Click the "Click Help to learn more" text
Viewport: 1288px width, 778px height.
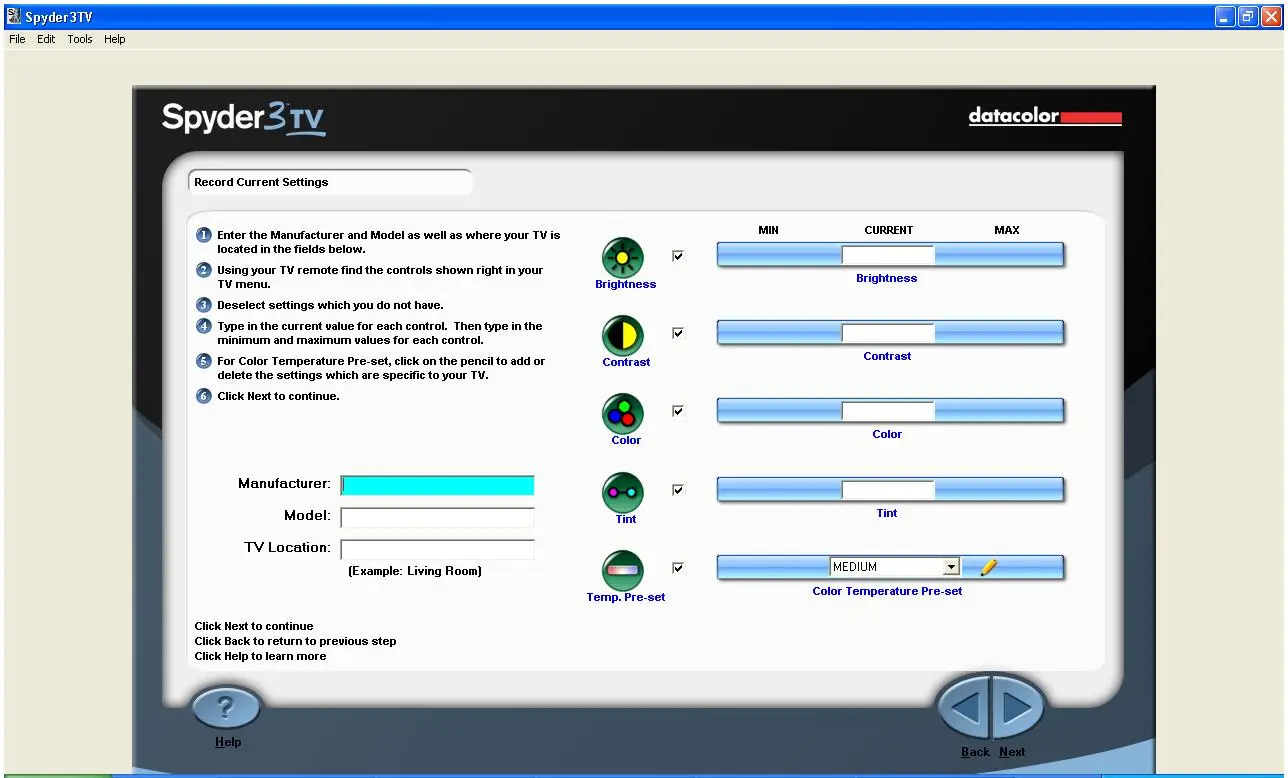[x=260, y=656]
